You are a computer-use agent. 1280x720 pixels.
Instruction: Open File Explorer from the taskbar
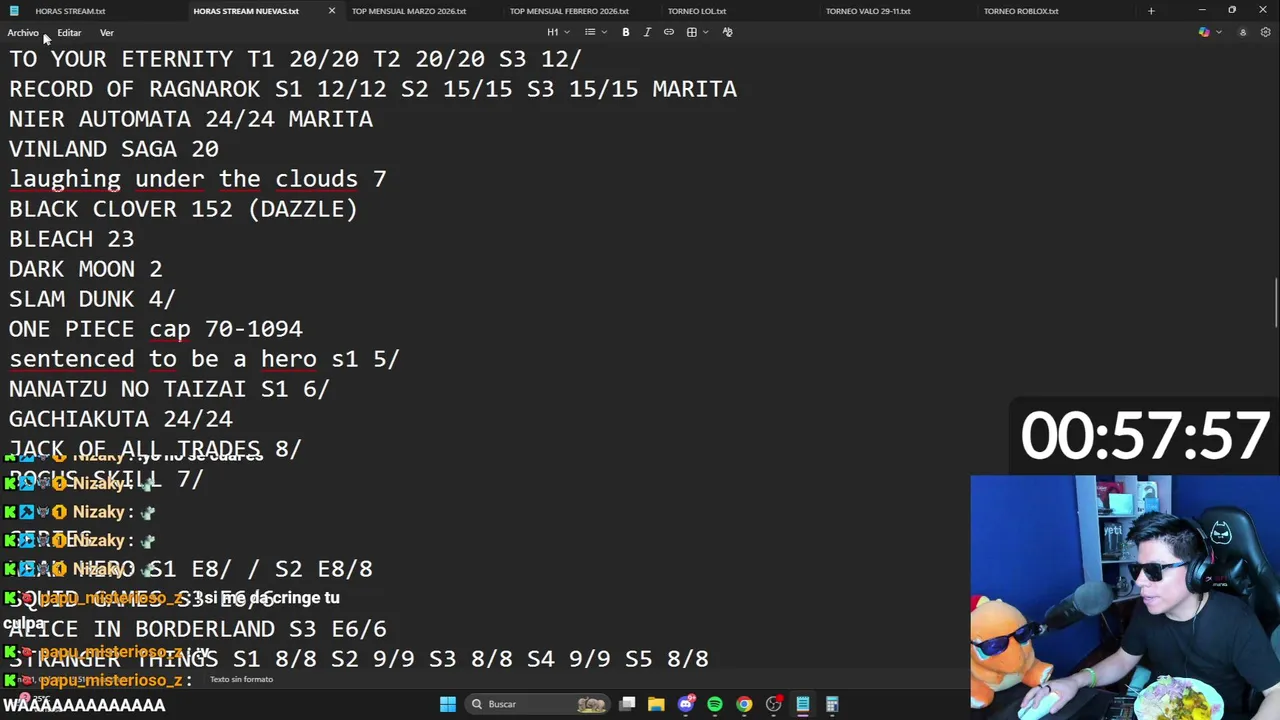coord(656,704)
